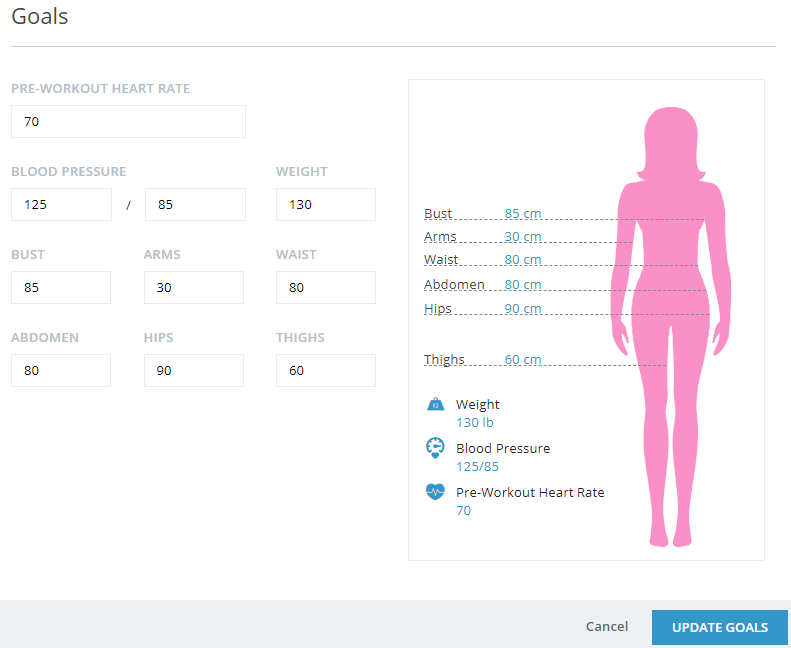
Task: Click into the Bust input field
Action: coord(61,287)
